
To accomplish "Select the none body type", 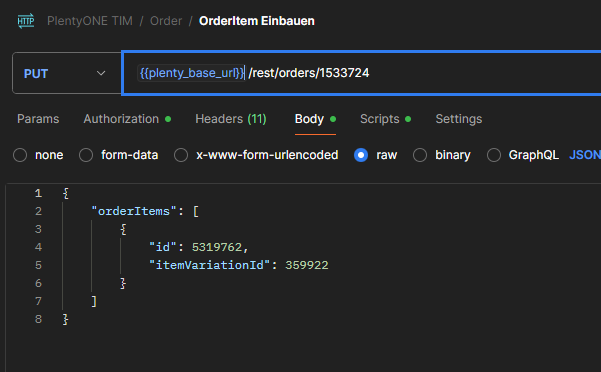I will pyautogui.click(x=20, y=155).
